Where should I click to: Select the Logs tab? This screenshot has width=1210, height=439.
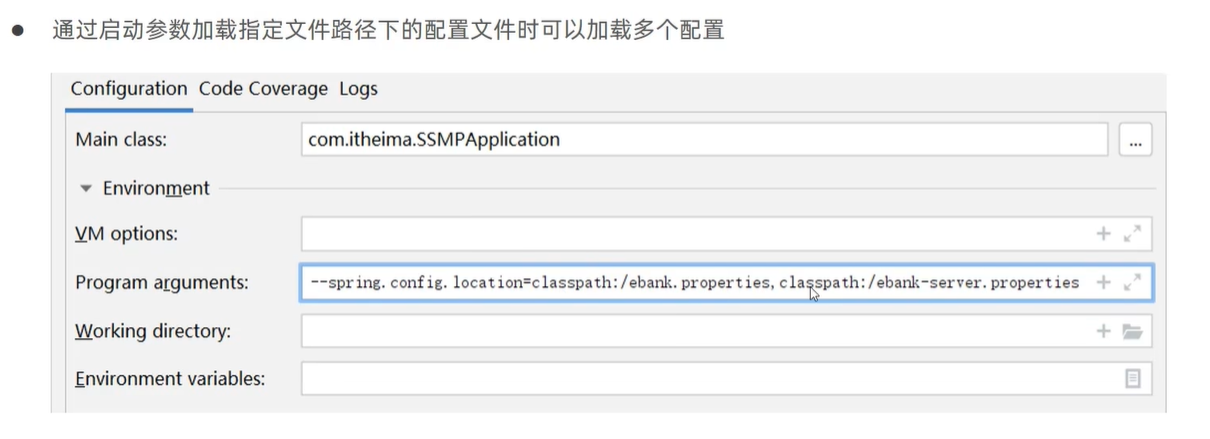358,89
